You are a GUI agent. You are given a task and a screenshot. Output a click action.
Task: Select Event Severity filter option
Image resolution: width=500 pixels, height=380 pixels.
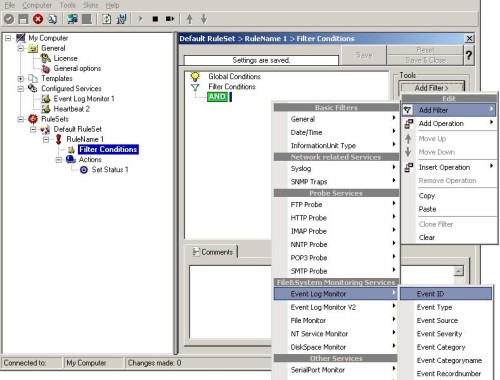point(446,334)
